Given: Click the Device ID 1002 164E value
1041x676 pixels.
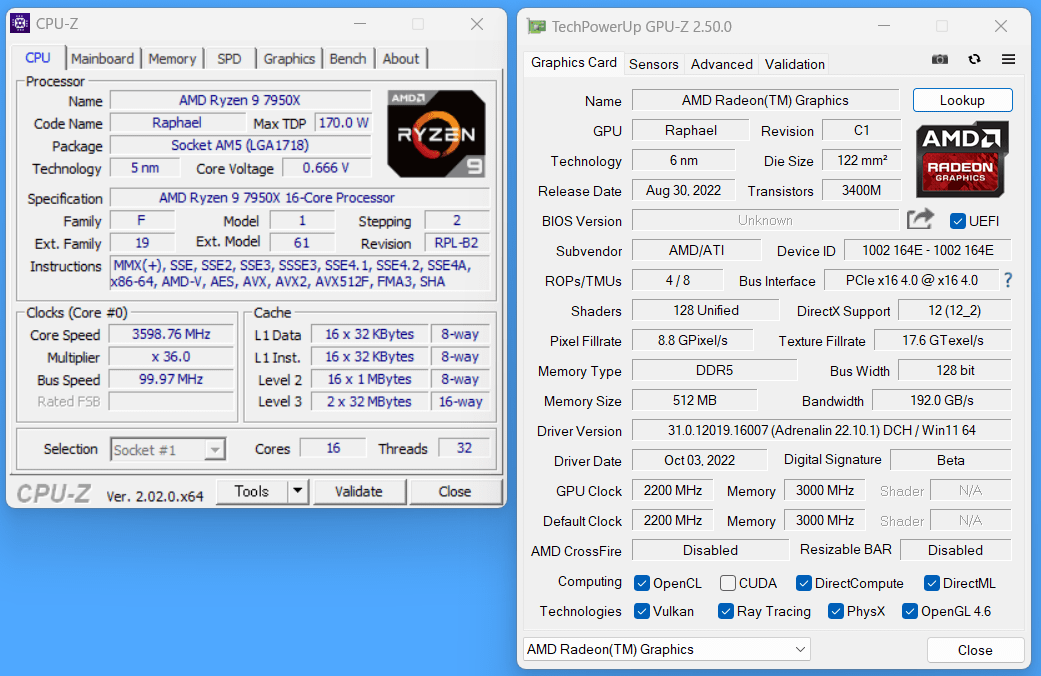Looking at the screenshot, I should pyautogui.click(x=927, y=250).
